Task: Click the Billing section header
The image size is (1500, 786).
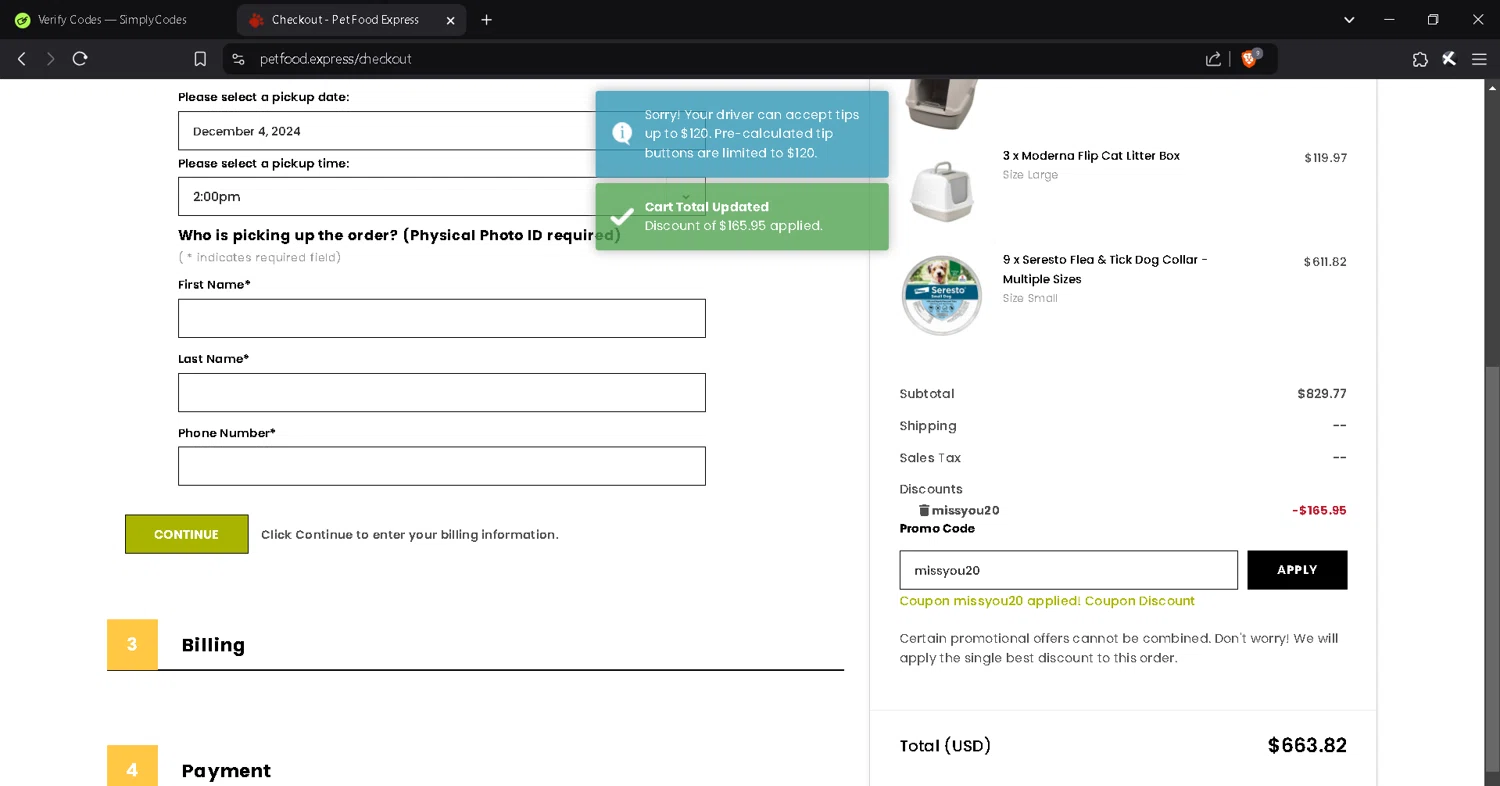Action: click(213, 645)
